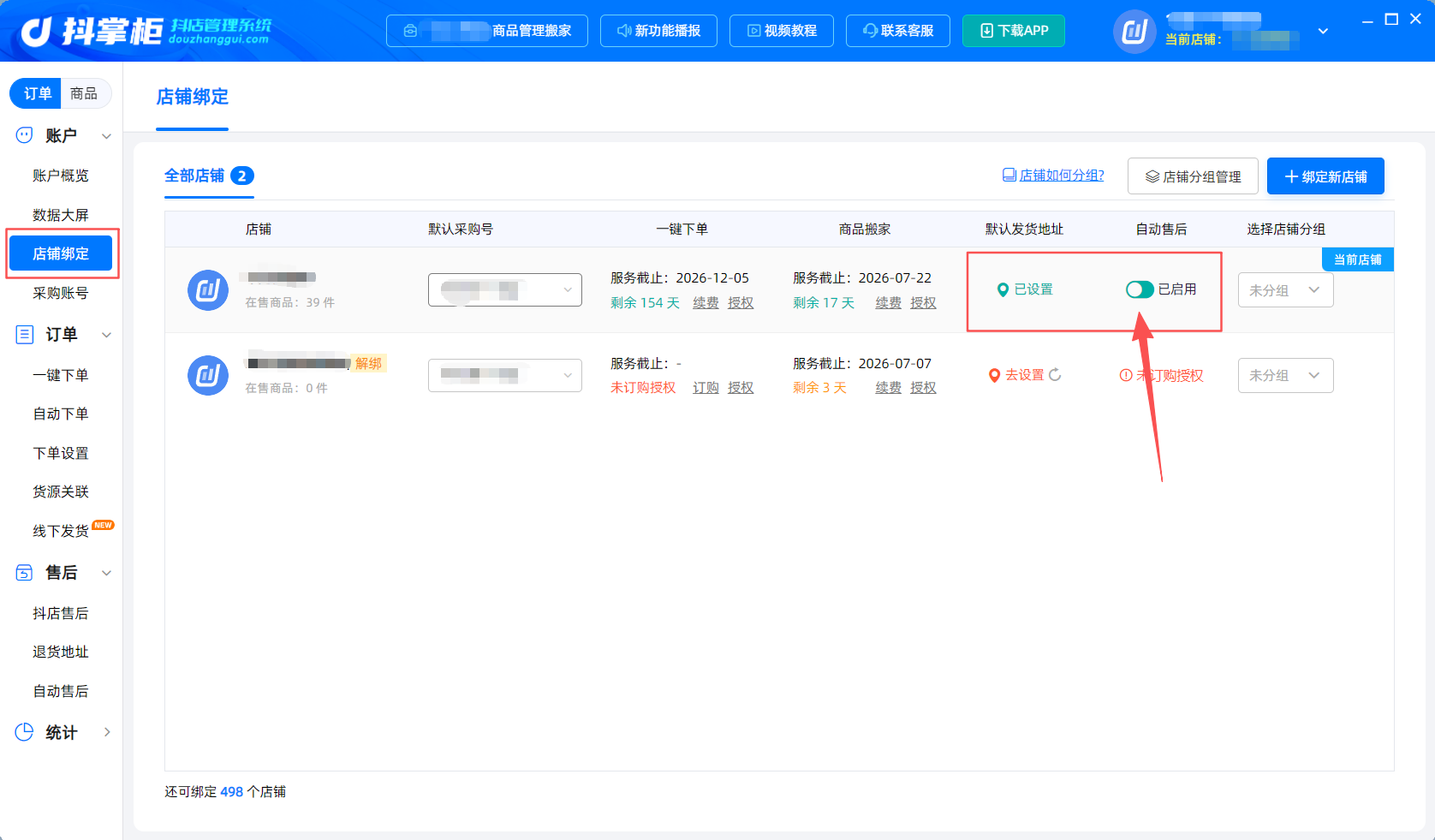Click 订购 for second shop's 一键下单
1435x840 pixels.
pyautogui.click(x=706, y=388)
